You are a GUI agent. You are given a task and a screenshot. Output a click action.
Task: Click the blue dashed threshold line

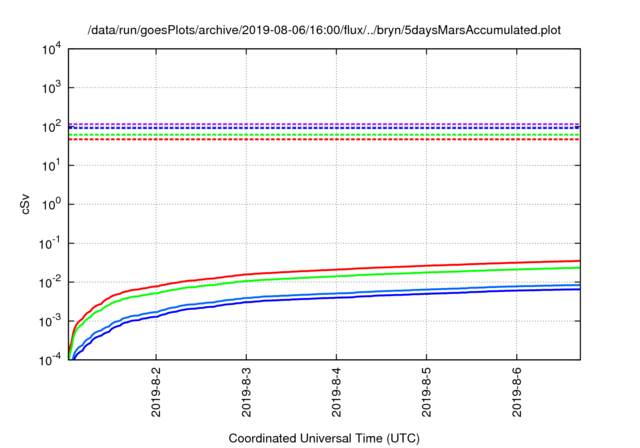tap(324, 128)
